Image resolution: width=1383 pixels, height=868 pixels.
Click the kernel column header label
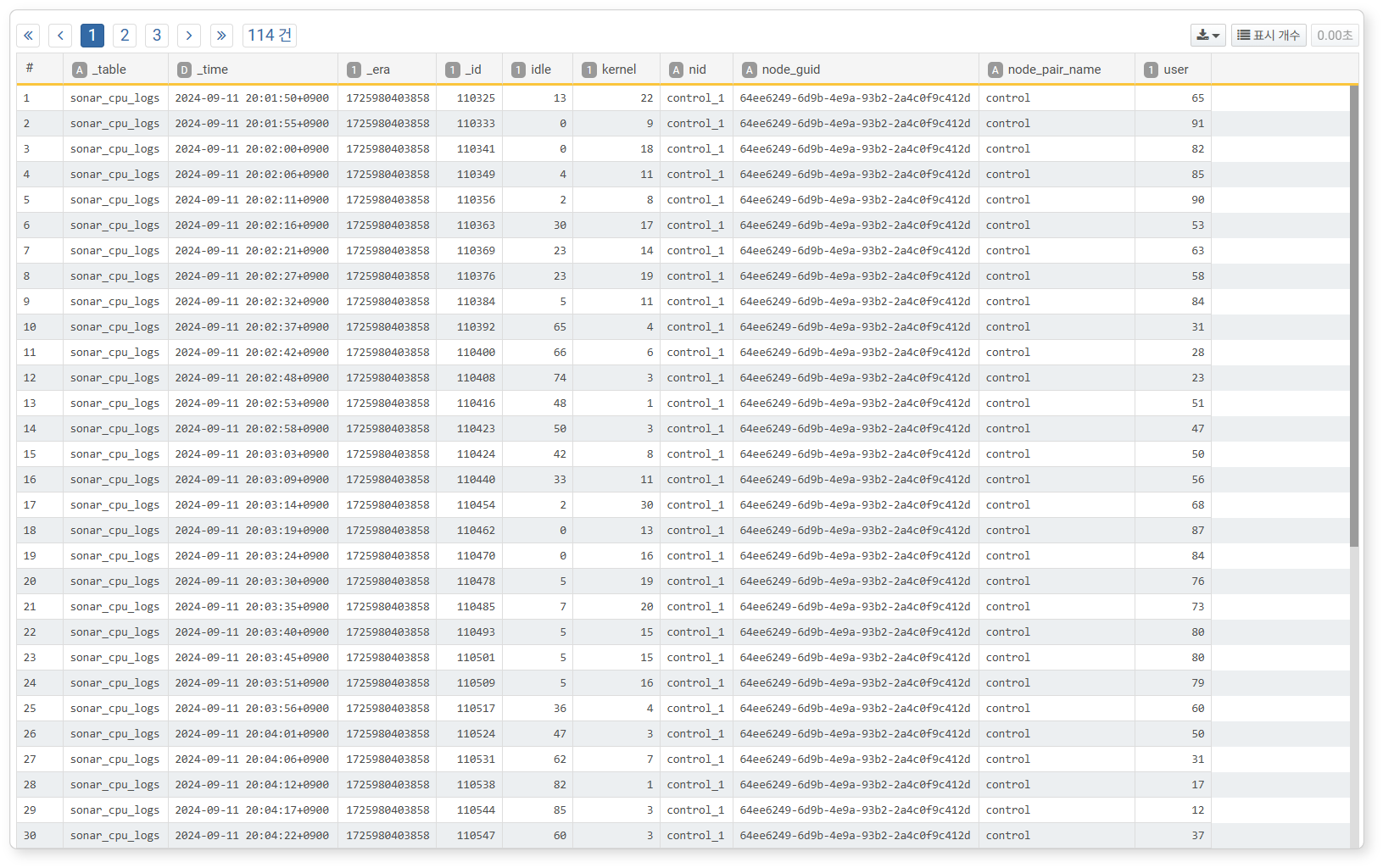[x=619, y=70]
